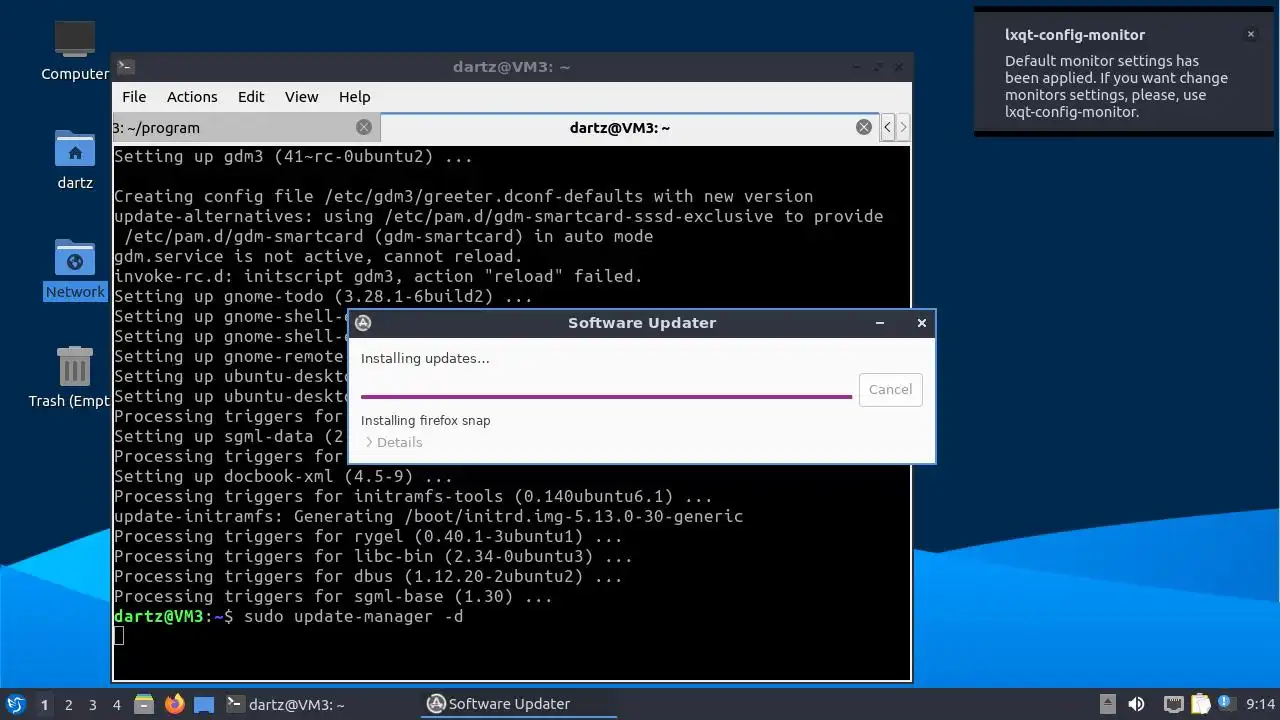This screenshot has height=720, width=1280.
Task: Click the 'Processing triggers for dbus' line
Action: point(368,576)
